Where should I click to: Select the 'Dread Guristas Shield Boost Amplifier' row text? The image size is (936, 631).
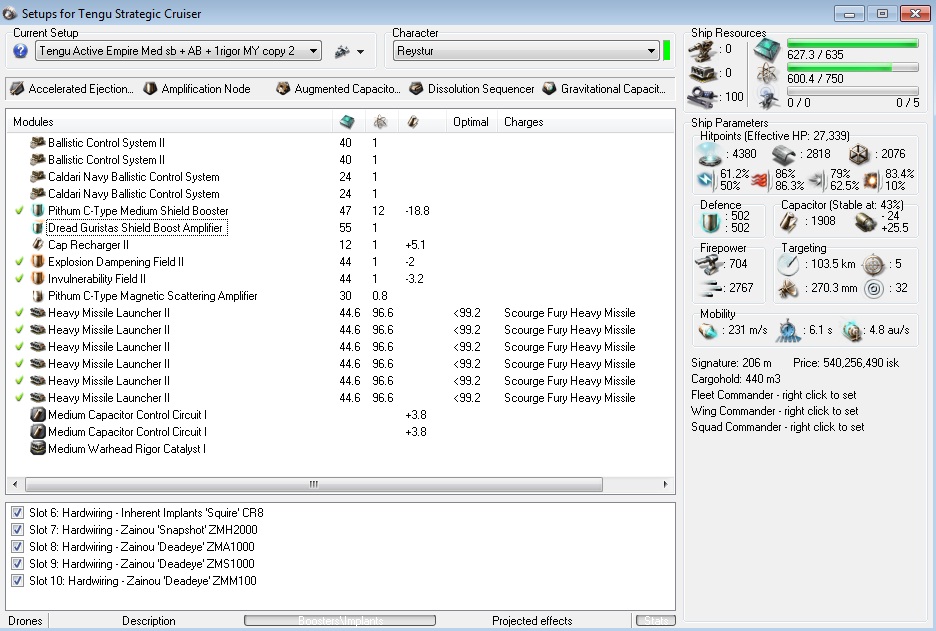point(136,228)
